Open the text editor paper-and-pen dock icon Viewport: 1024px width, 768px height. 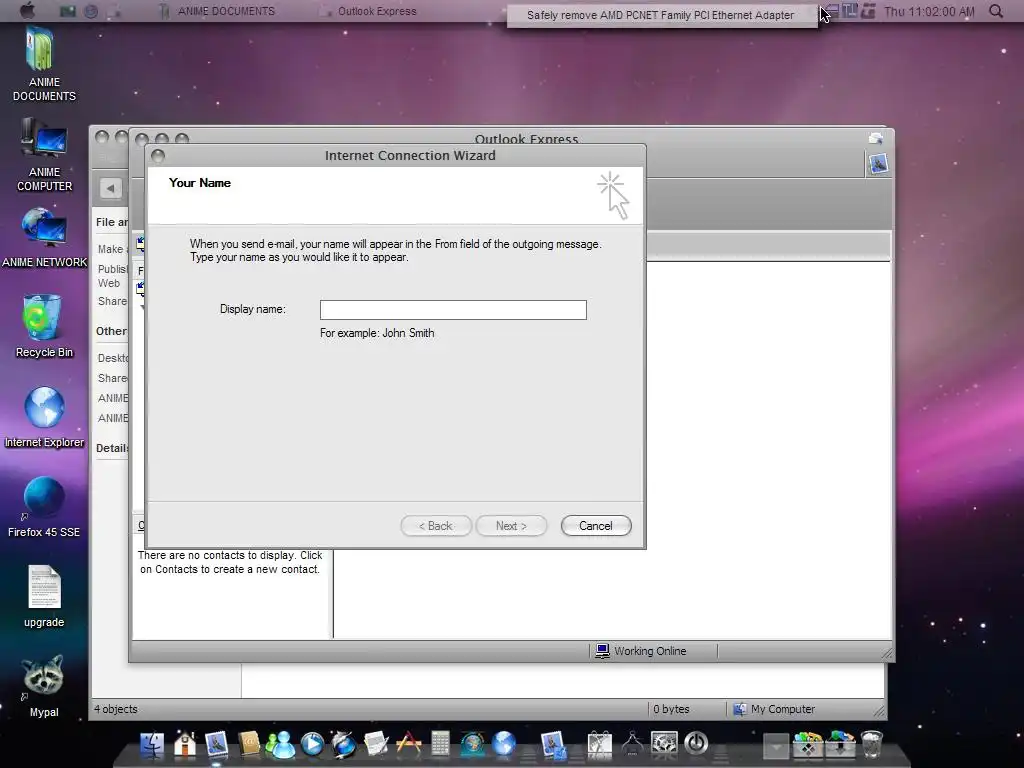click(377, 744)
